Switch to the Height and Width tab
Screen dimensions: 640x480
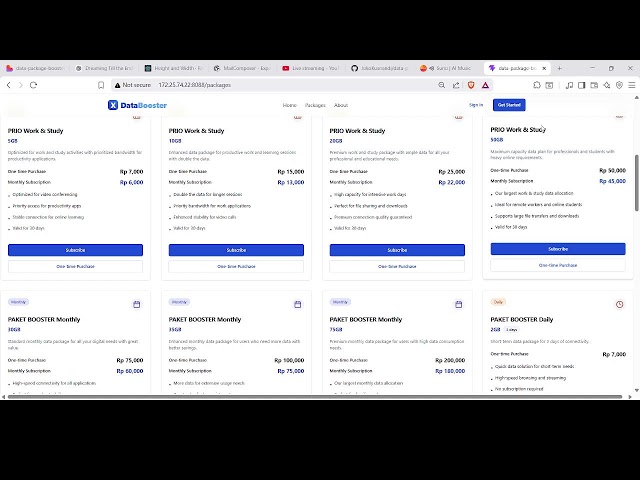click(x=174, y=68)
